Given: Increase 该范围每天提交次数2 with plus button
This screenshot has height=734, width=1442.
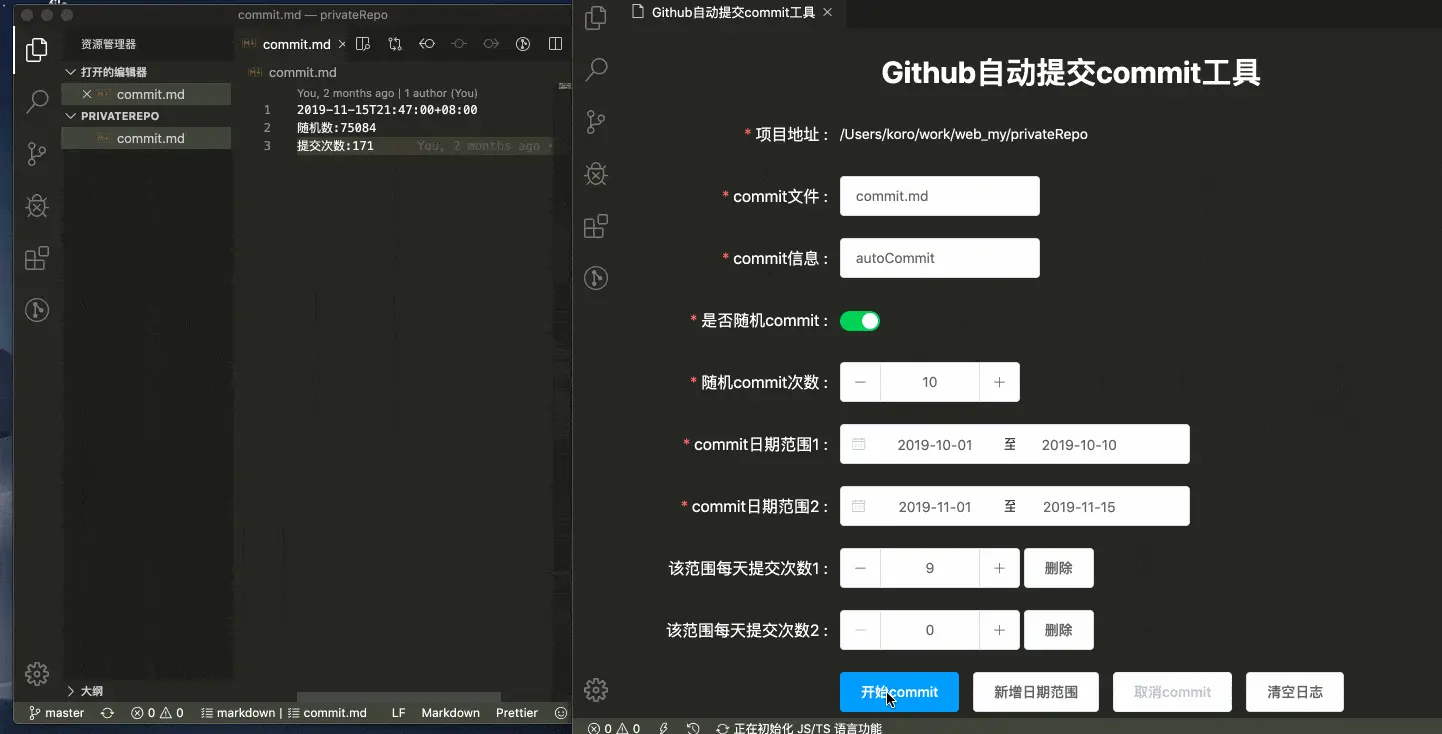Looking at the screenshot, I should click(x=999, y=630).
